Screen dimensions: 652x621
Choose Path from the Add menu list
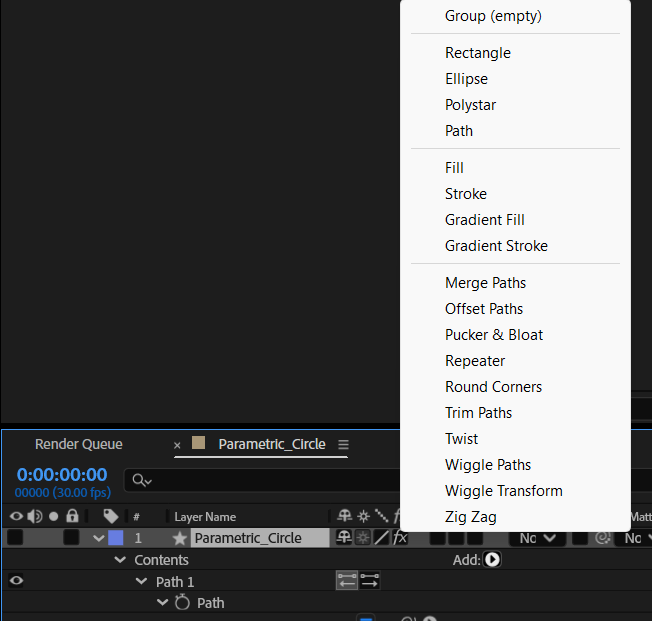point(459,131)
